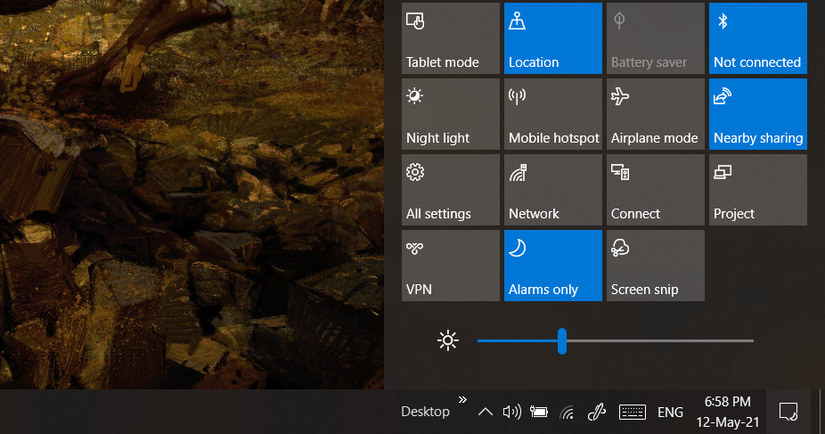Open the Network tile
This screenshot has height=434, width=825.
click(553, 190)
